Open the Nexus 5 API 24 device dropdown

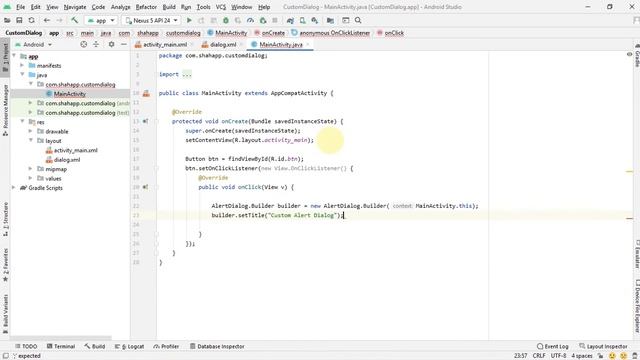coord(151,20)
